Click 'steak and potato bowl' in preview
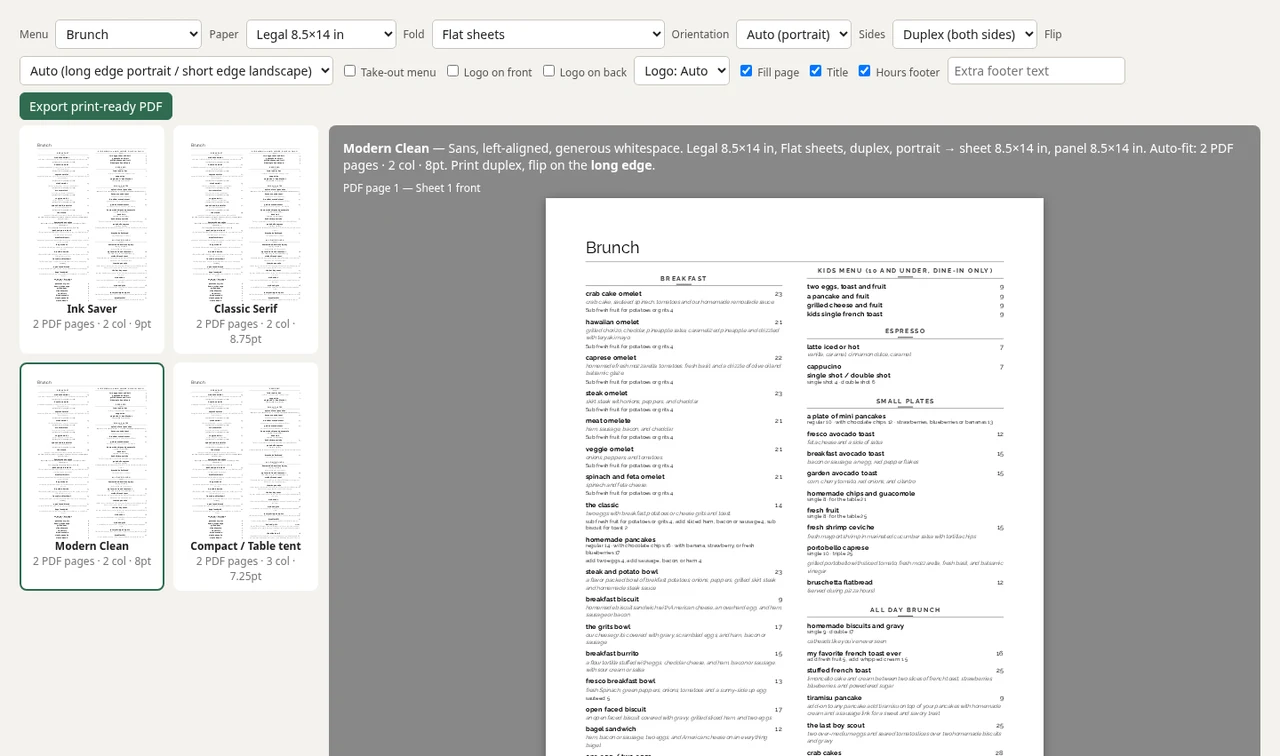This screenshot has width=1280, height=756. (x=622, y=572)
